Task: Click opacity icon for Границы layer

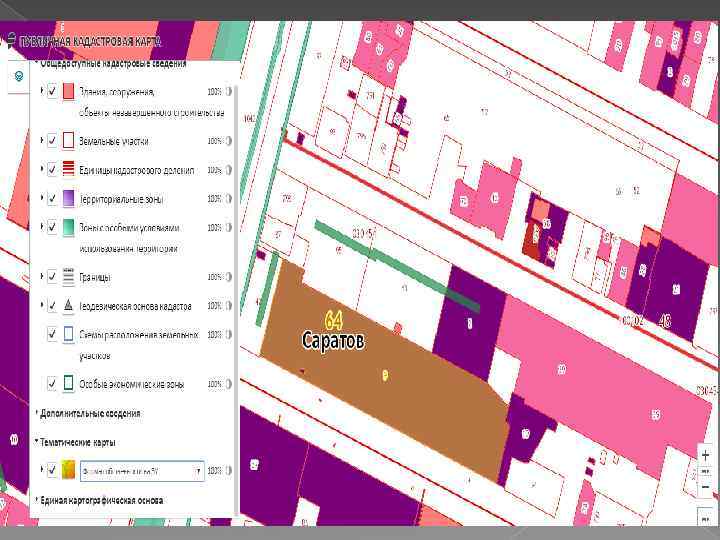Action: point(229,277)
